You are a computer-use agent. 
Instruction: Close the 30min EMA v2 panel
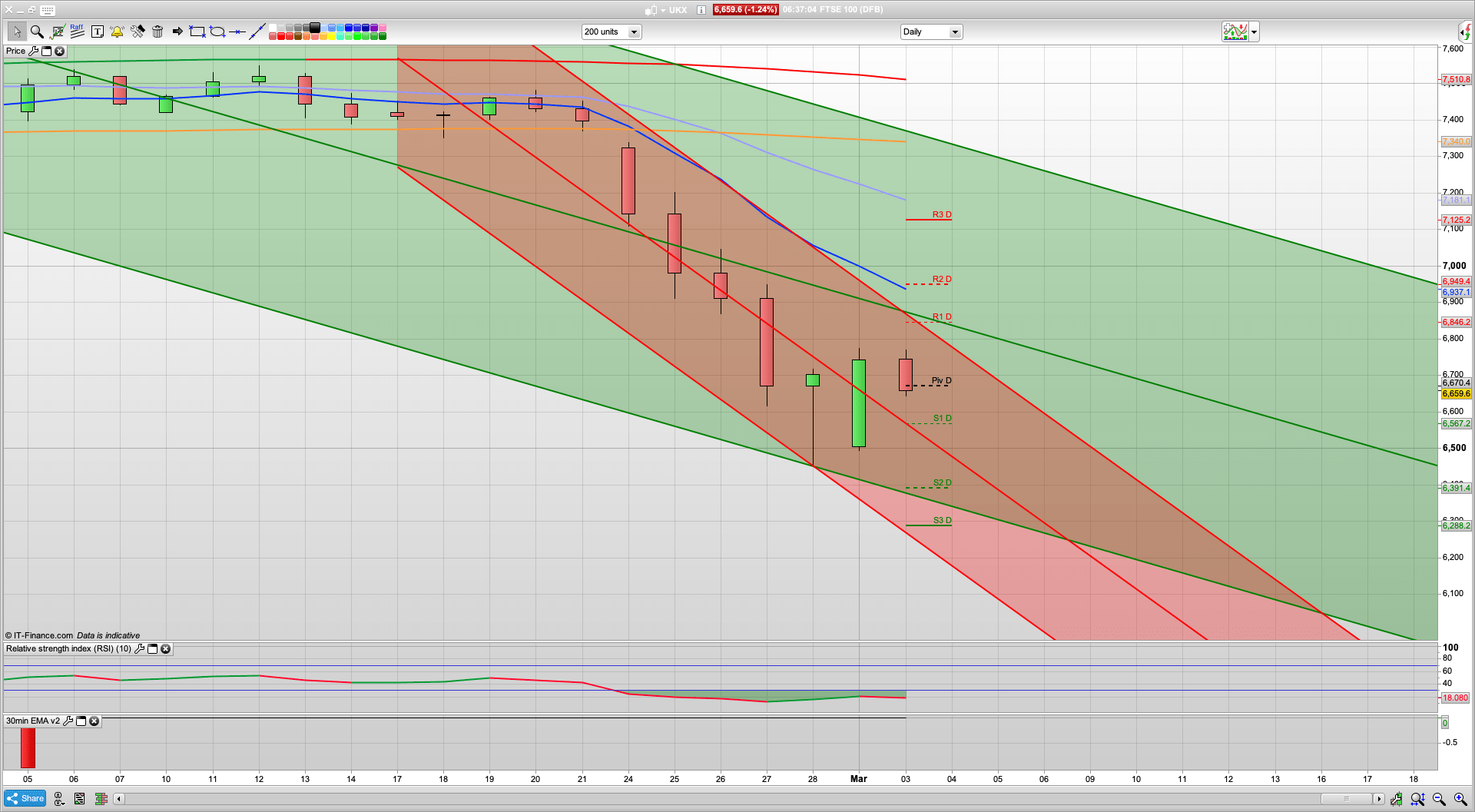94,721
